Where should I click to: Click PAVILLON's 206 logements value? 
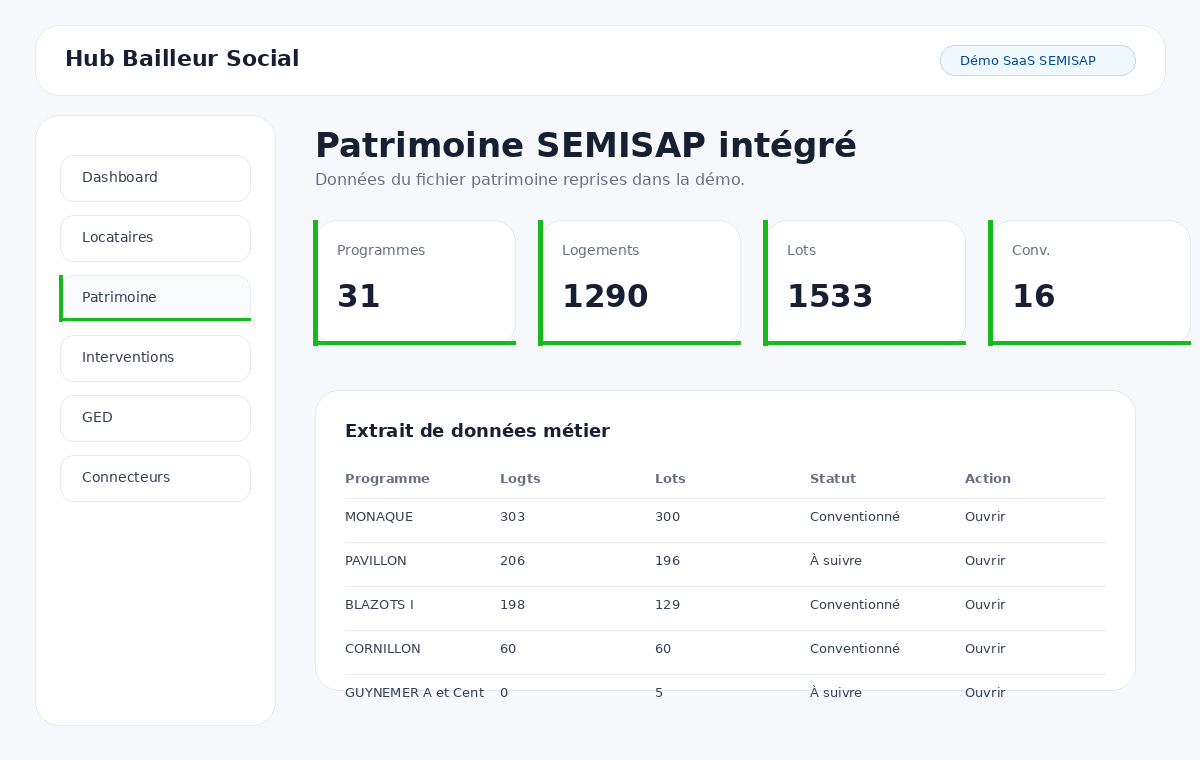coord(512,561)
